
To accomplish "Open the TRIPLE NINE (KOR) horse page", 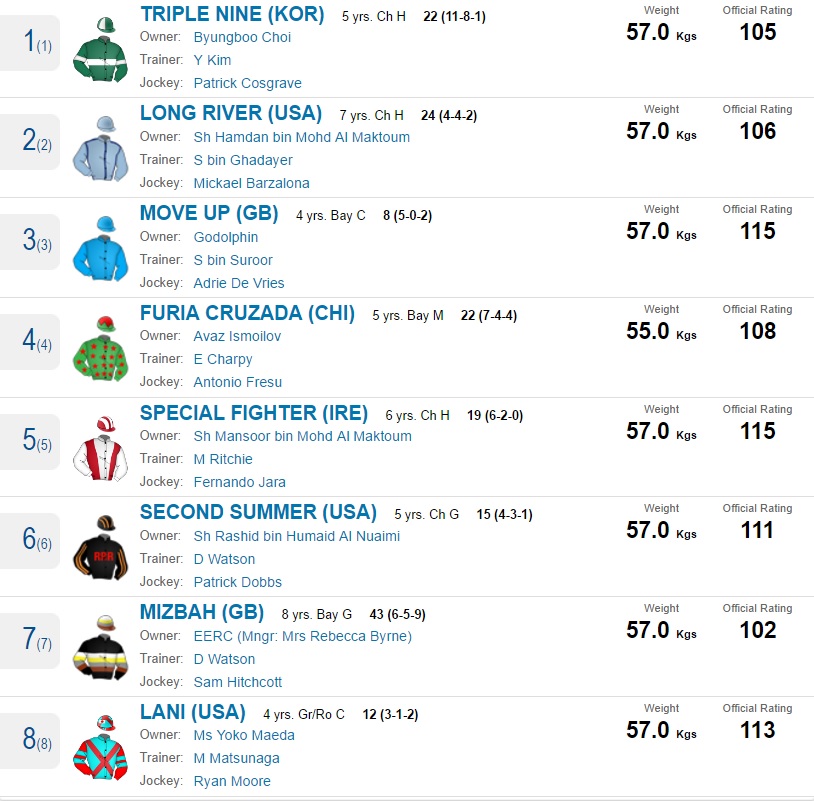I will (x=232, y=14).
